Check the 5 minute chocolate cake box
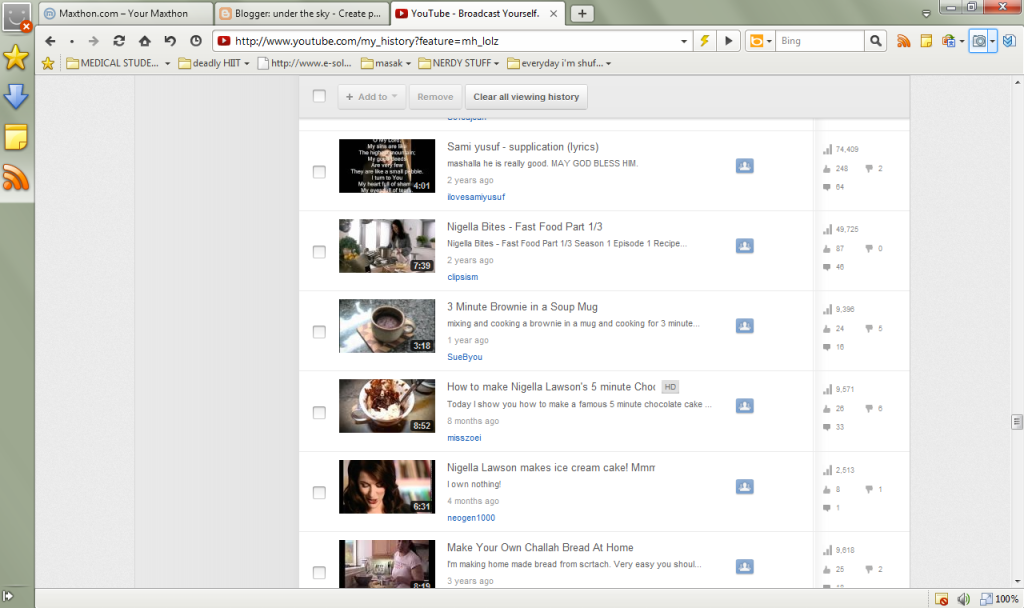The image size is (1024, 608). [319, 413]
